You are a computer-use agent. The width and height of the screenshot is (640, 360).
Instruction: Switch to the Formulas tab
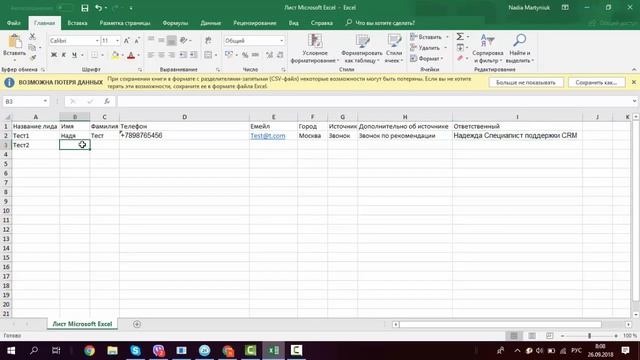(x=175, y=23)
